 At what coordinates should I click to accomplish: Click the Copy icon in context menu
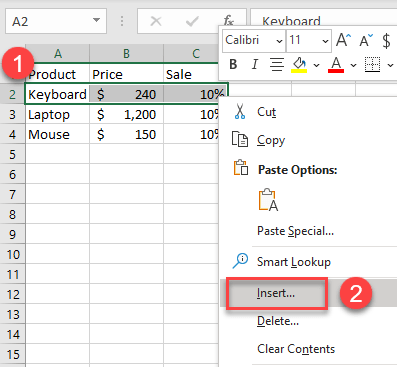pos(240,139)
